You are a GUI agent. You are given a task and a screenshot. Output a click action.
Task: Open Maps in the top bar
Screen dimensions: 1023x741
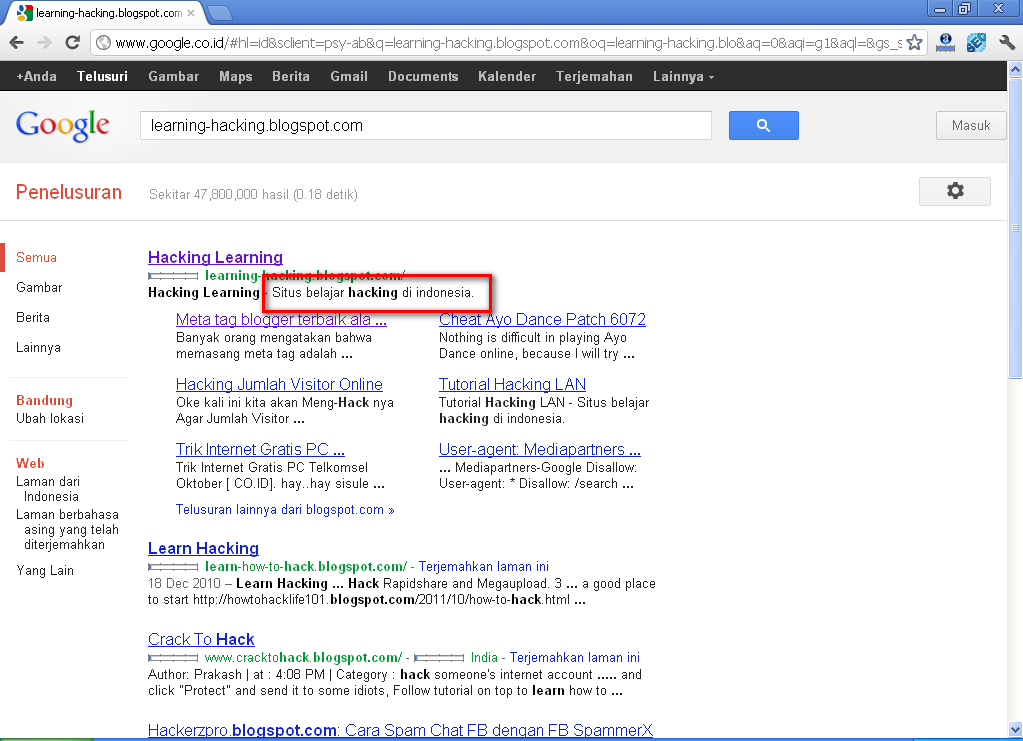pos(236,76)
